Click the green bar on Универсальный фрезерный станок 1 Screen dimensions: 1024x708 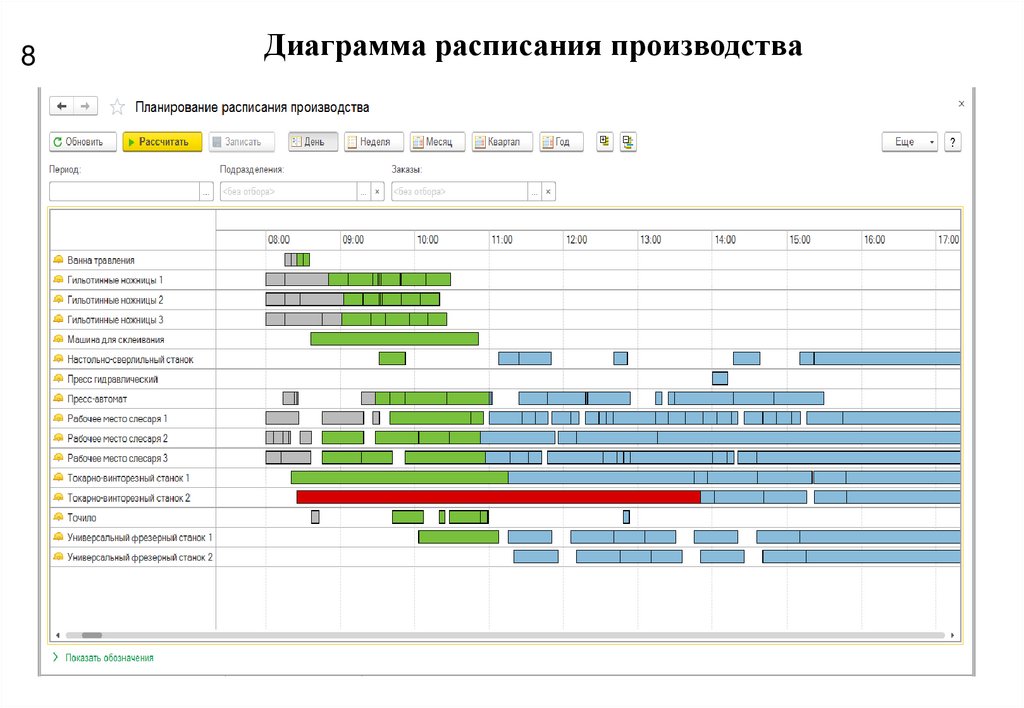(458, 537)
